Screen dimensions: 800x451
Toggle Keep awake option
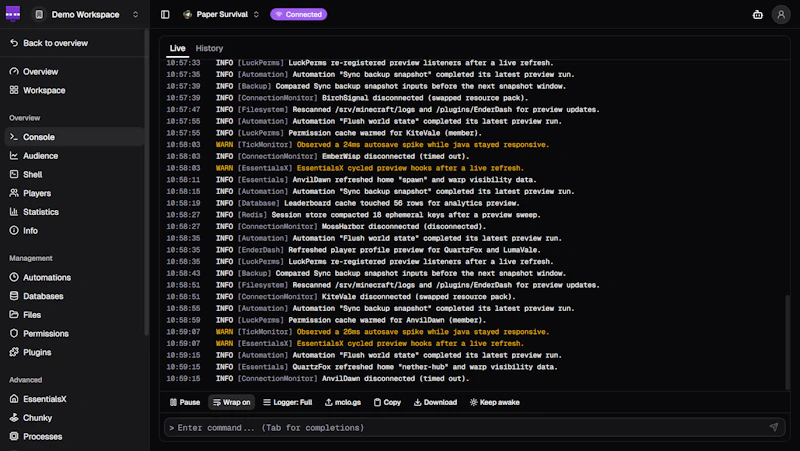click(x=494, y=403)
